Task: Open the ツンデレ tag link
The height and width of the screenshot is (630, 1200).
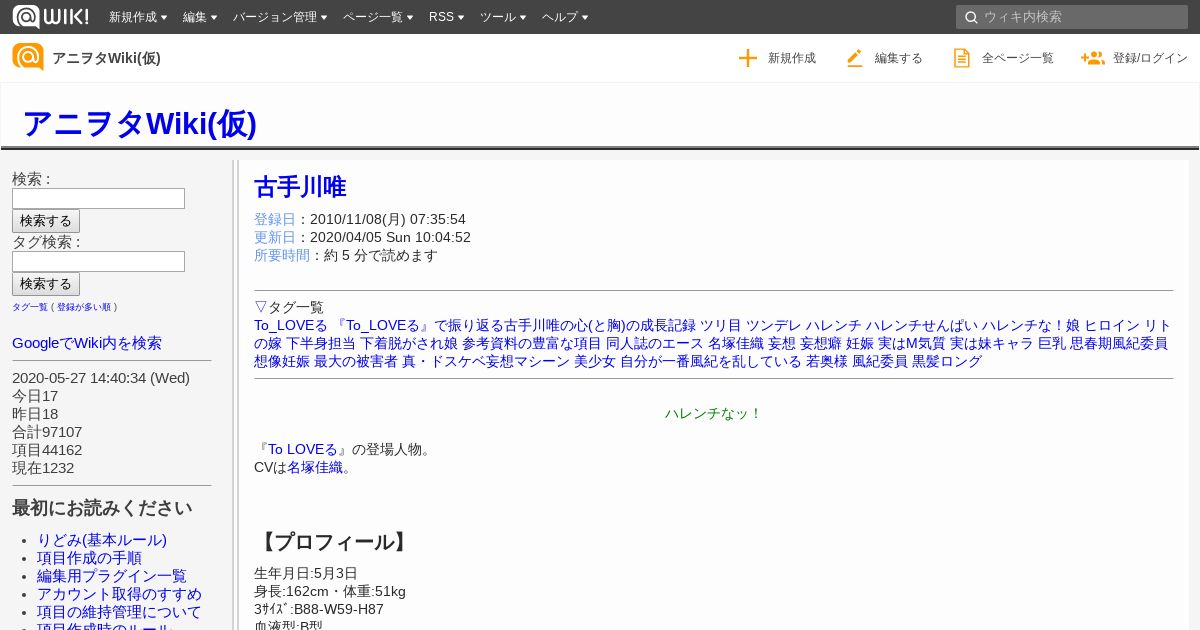Action: coord(773,325)
